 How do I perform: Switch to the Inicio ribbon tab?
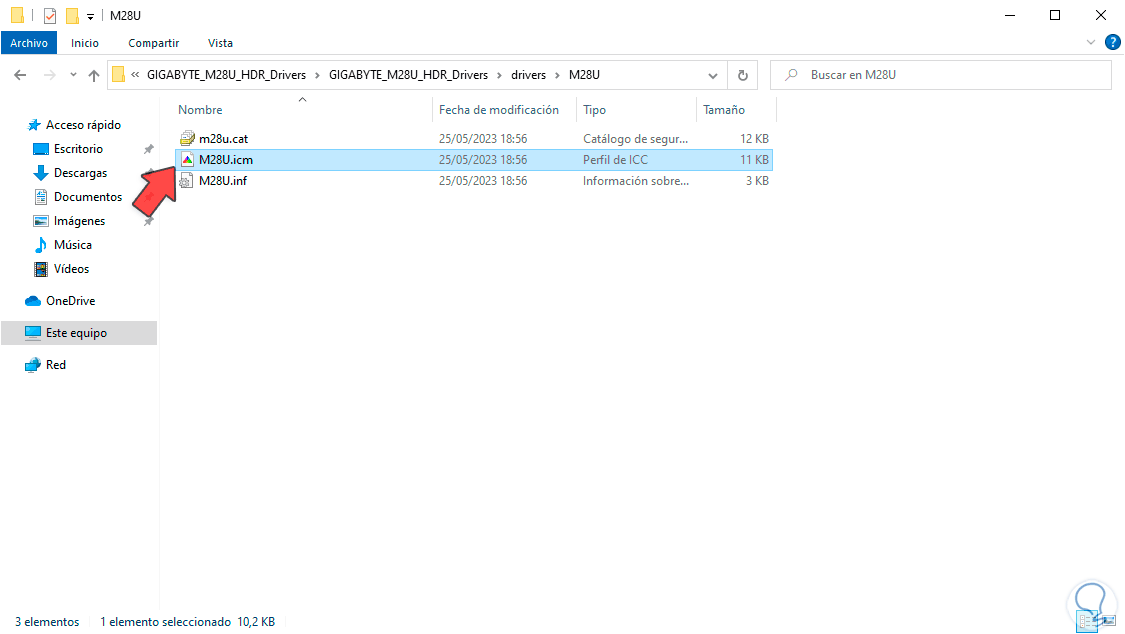(x=85, y=43)
